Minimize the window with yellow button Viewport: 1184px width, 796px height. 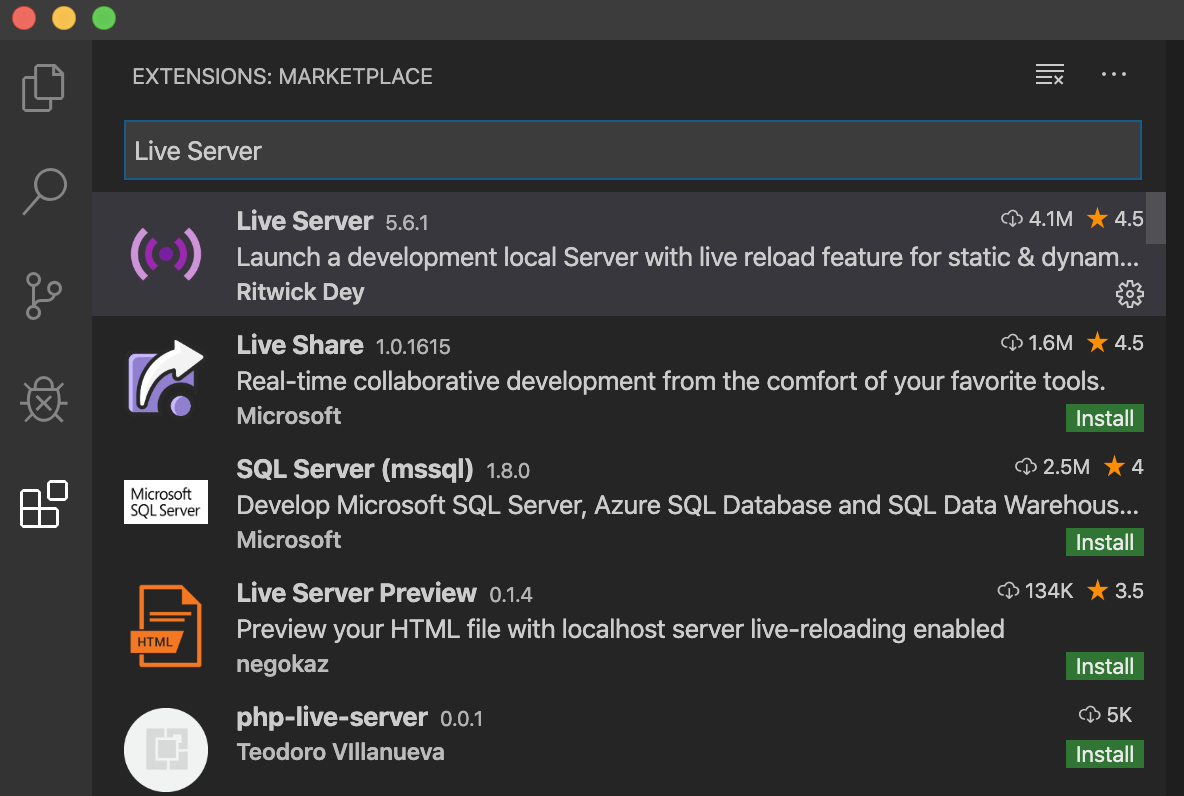(64, 18)
